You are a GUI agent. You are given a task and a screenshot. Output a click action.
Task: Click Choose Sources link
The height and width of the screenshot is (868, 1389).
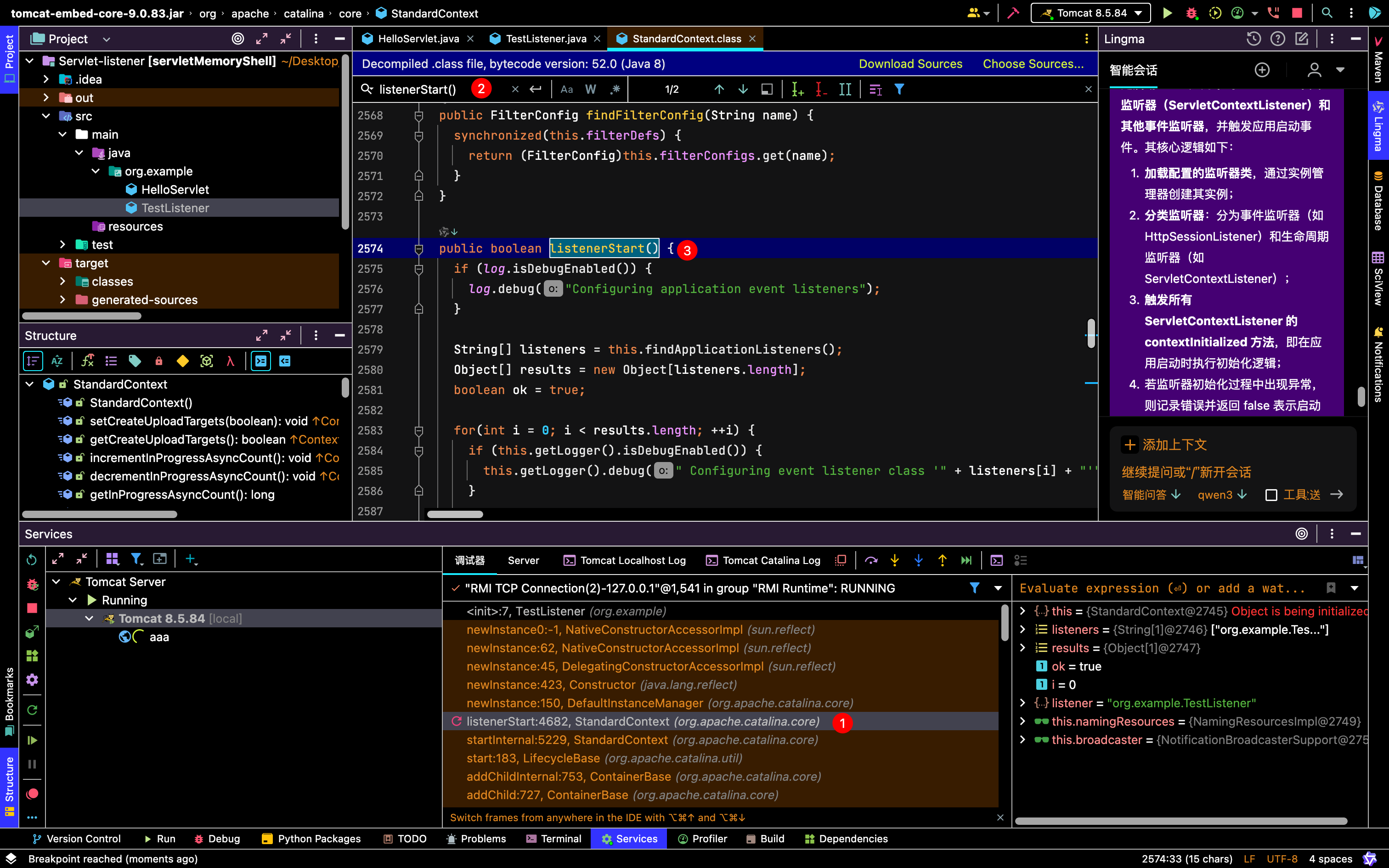coord(1033,64)
